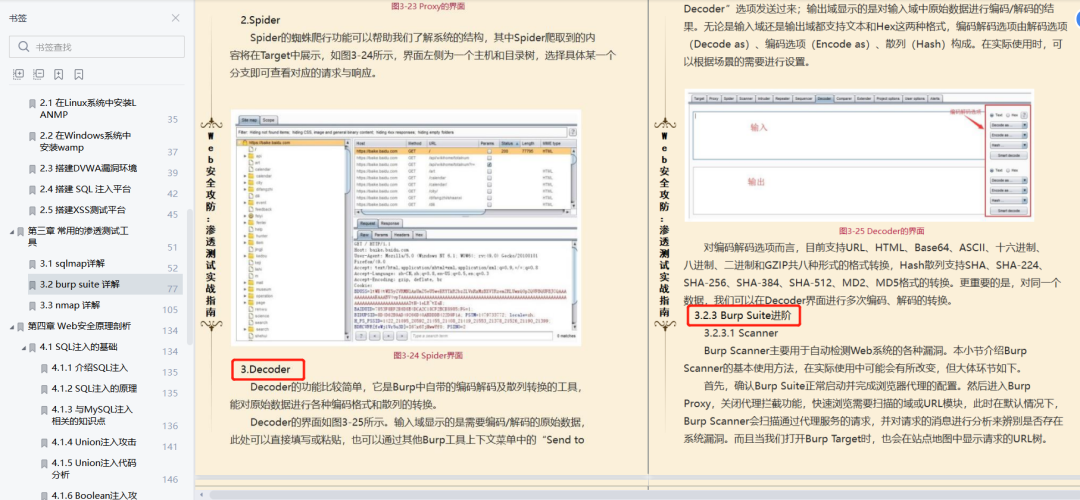Close the 书签 bookmarks panel

176,18
